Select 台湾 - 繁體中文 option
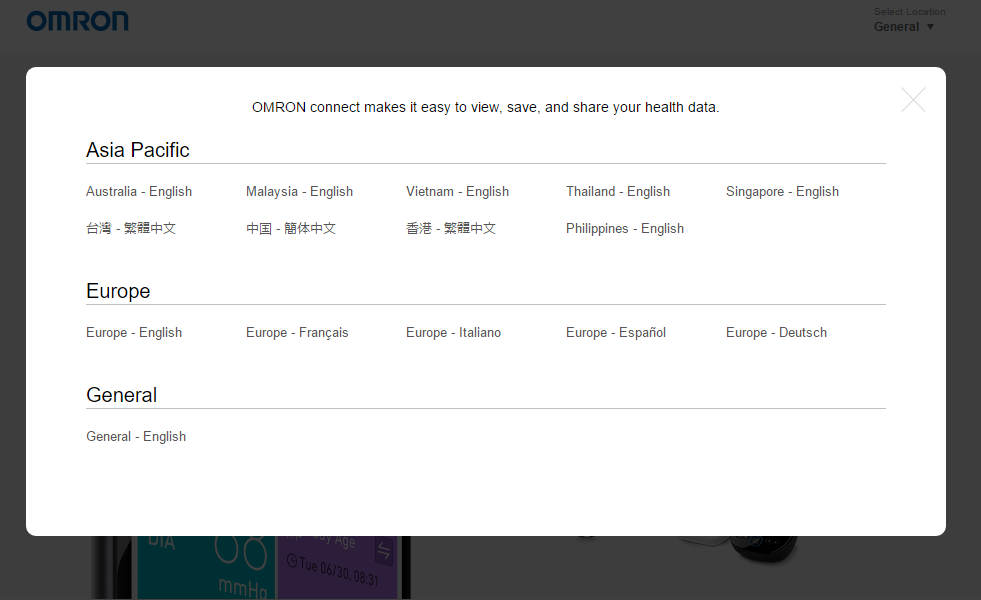 131,228
